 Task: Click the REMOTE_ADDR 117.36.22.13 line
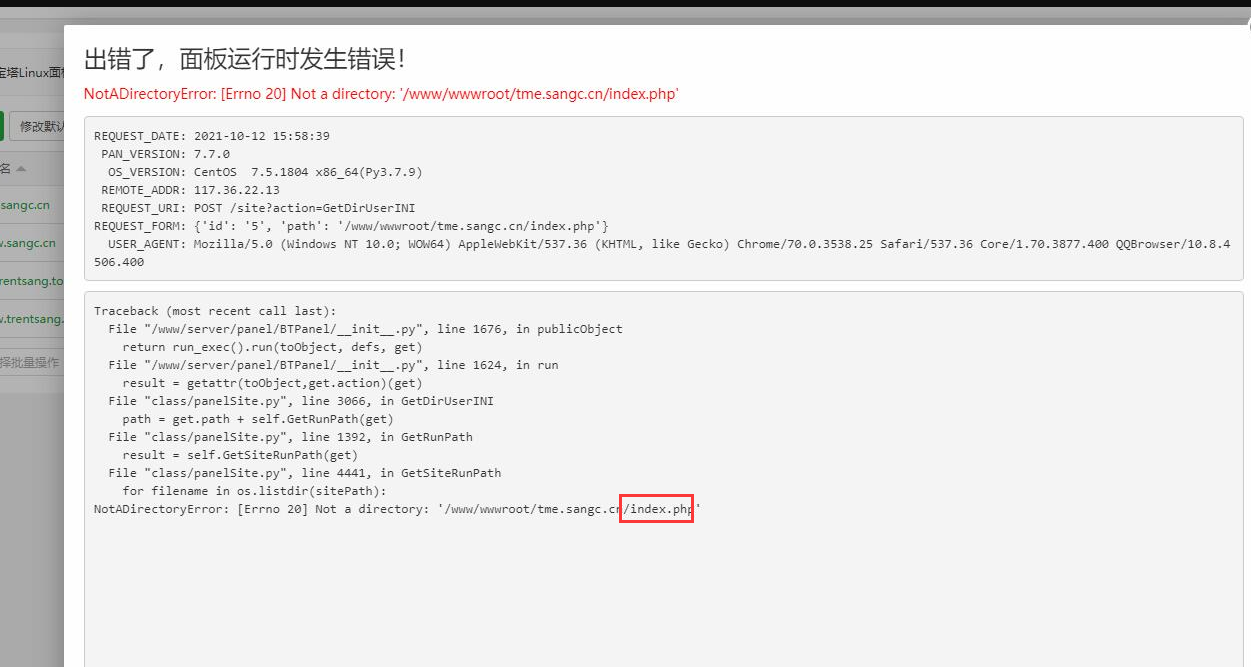pyautogui.click(x=190, y=190)
